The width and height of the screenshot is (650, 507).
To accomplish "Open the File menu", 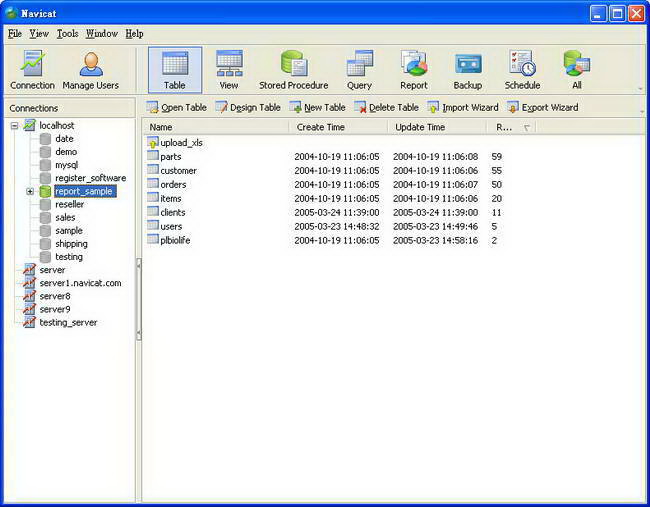I will (14, 34).
